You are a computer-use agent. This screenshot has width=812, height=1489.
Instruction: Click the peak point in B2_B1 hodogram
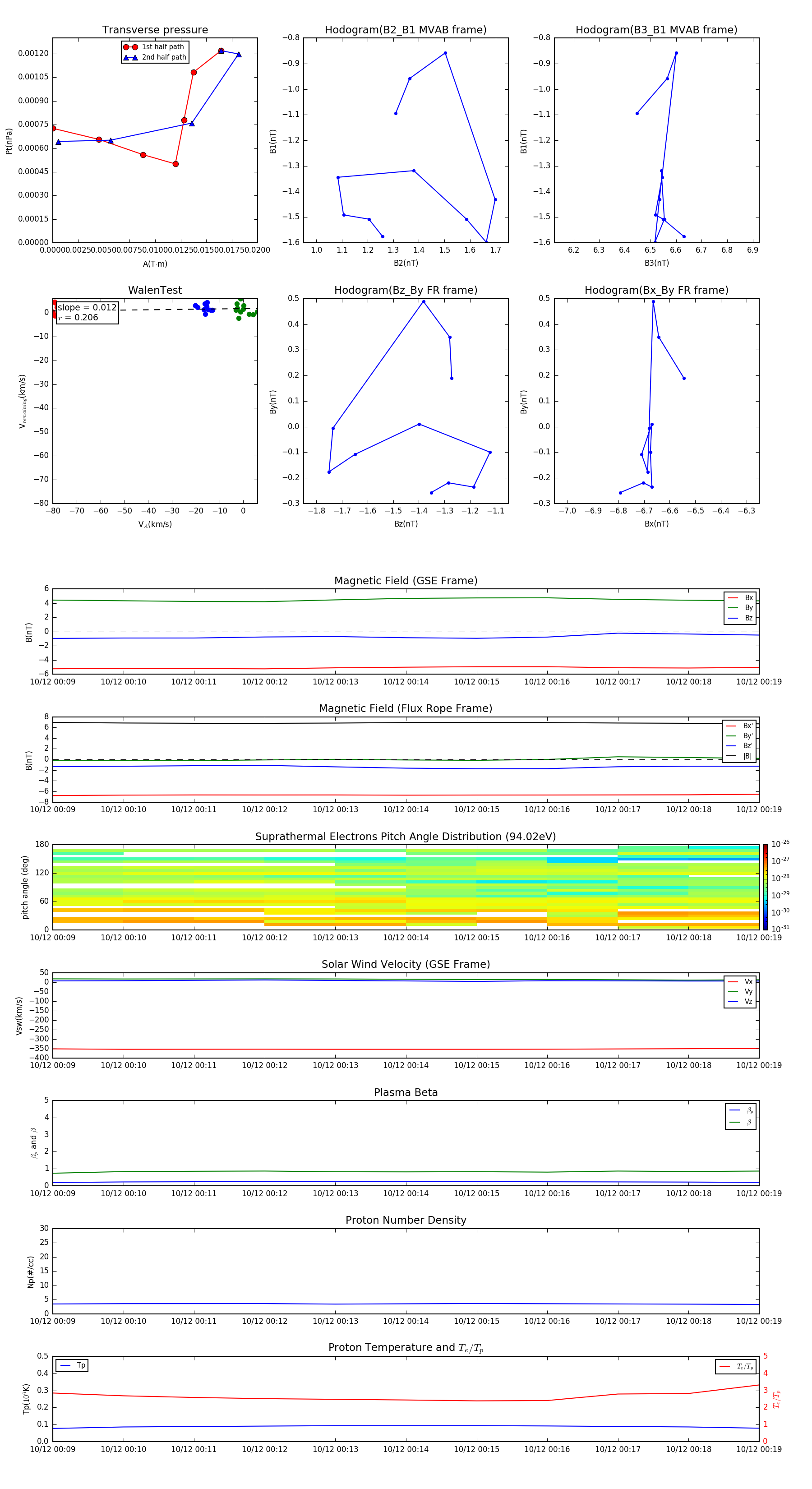[445, 53]
